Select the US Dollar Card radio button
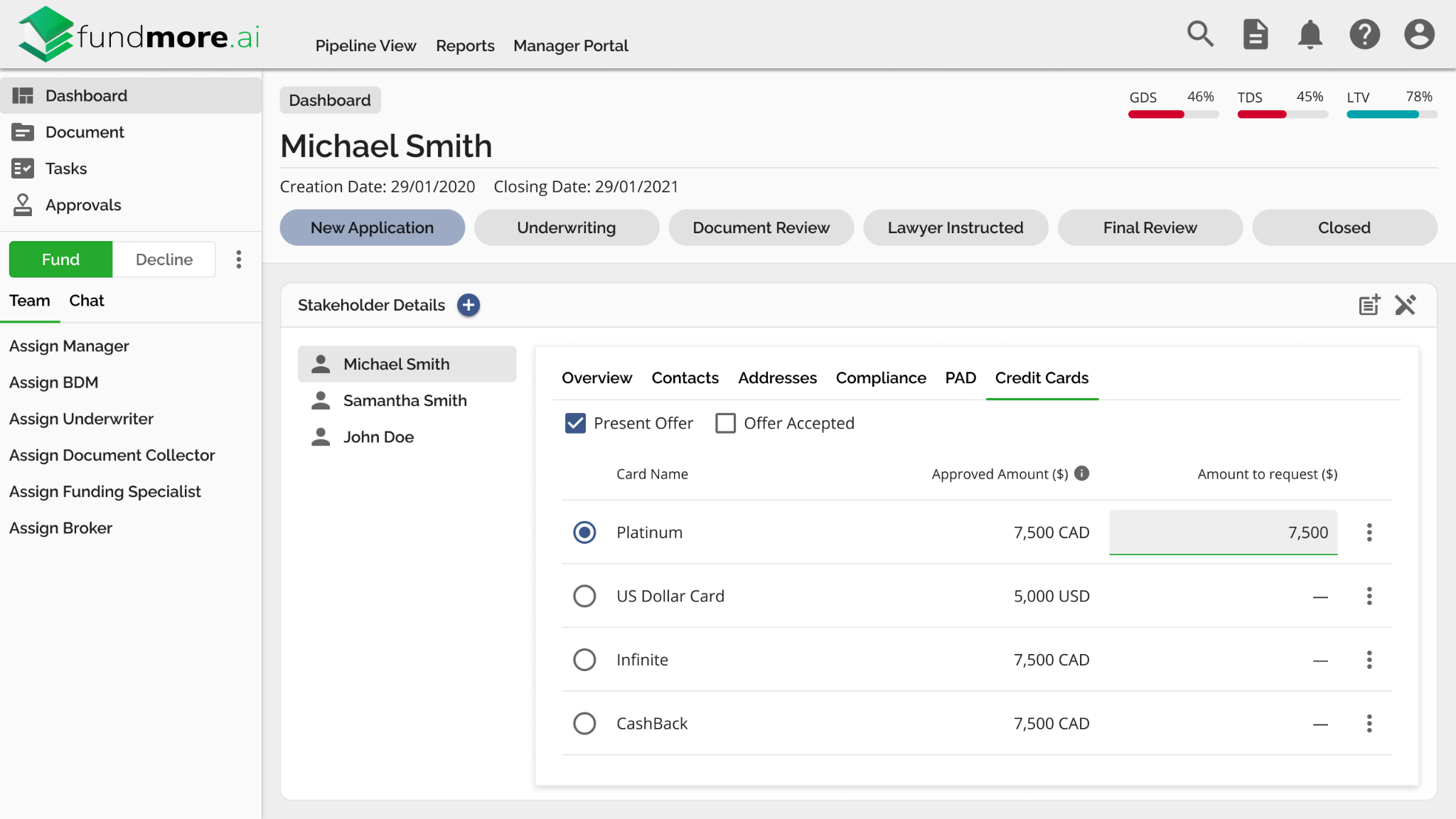This screenshot has width=1456, height=819. click(584, 596)
